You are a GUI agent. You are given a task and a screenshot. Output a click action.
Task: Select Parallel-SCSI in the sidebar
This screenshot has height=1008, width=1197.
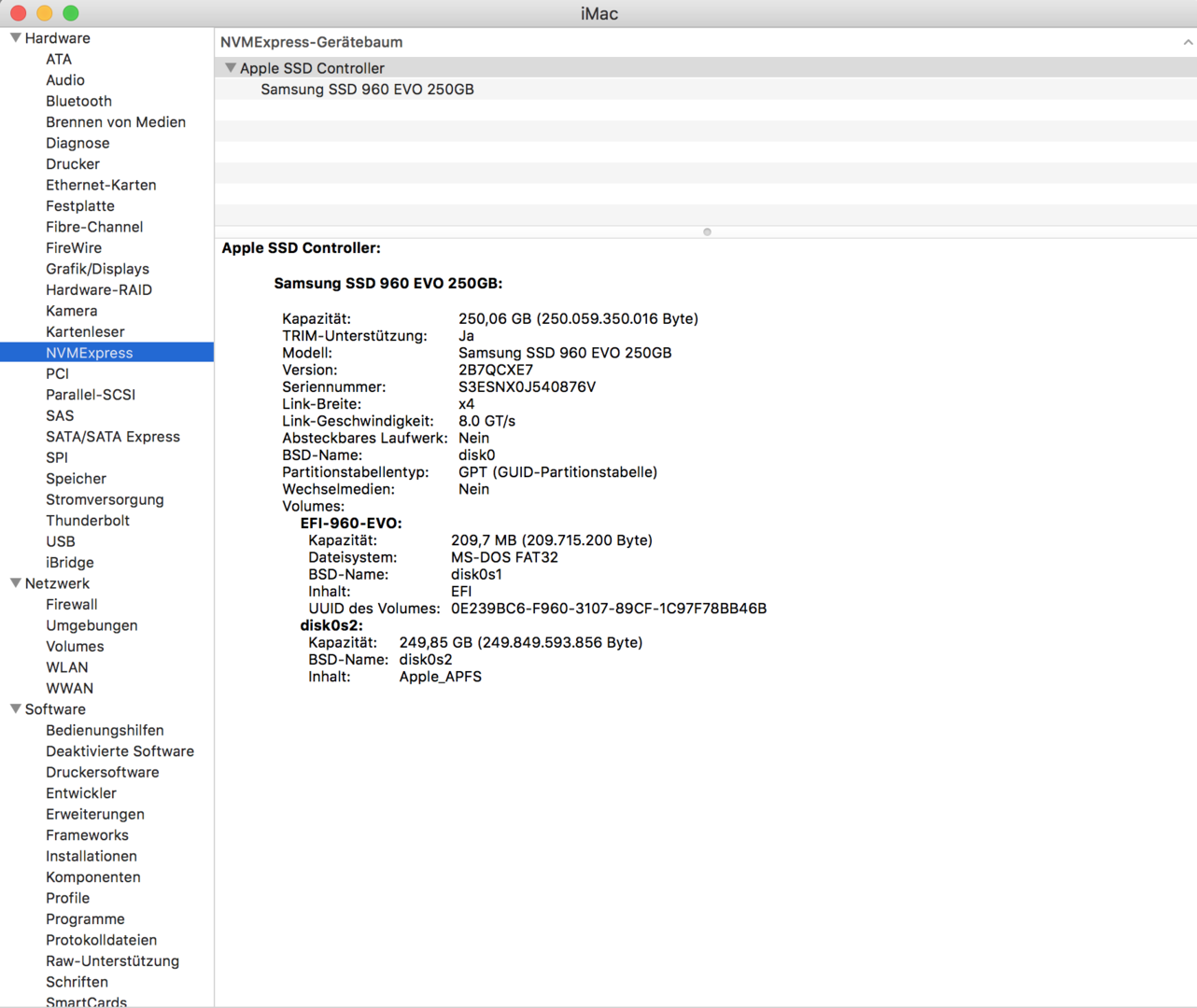[x=91, y=395]
